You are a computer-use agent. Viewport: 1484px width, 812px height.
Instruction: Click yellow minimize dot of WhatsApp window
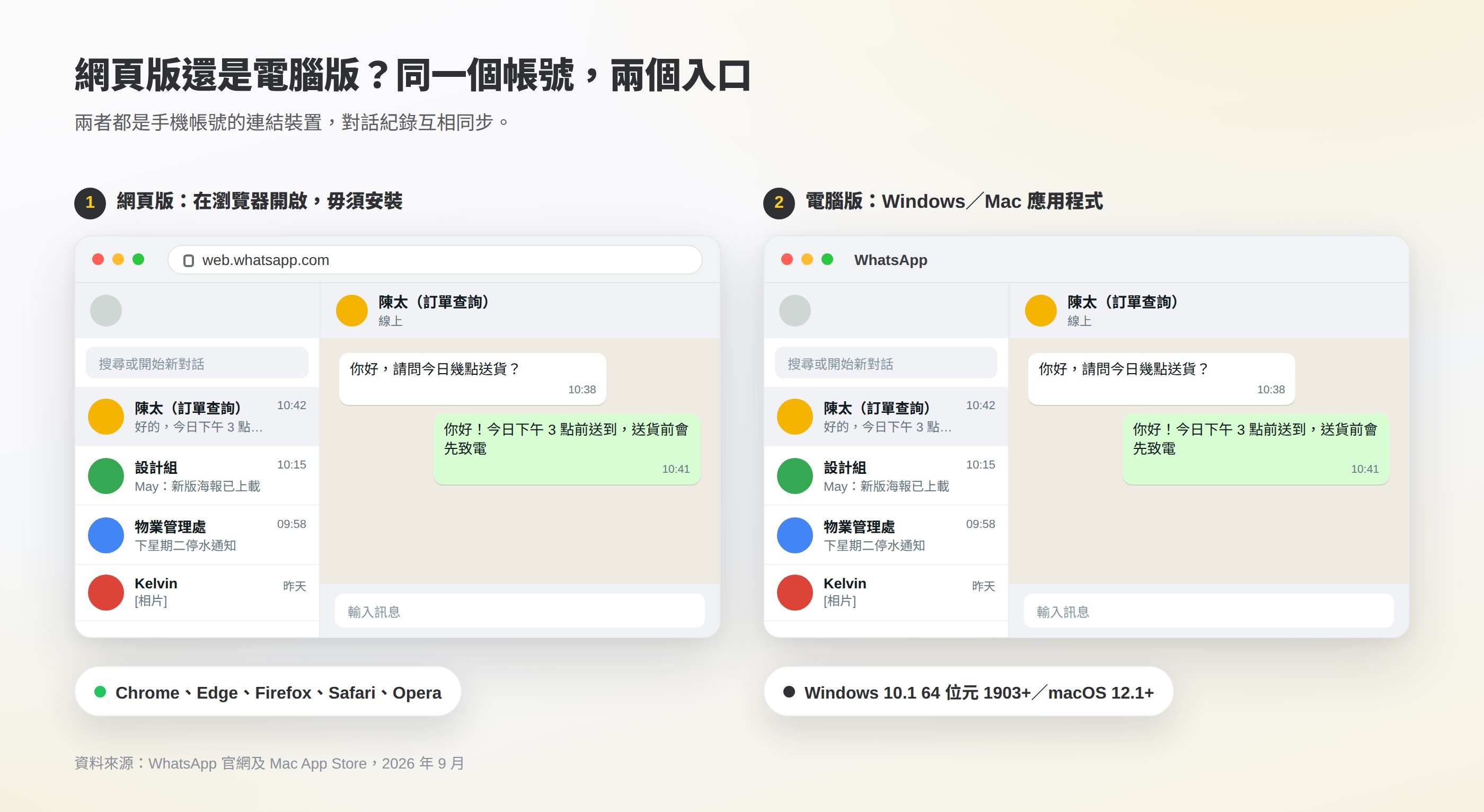point(807,259)
